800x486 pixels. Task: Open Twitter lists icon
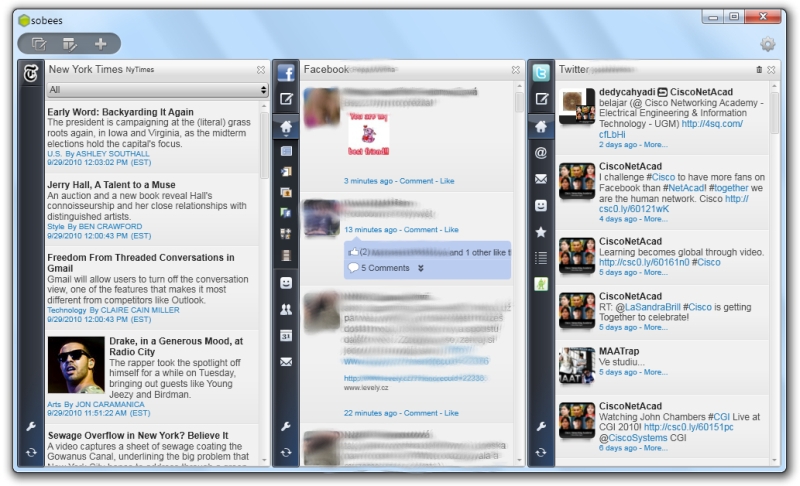pos(541,258)
